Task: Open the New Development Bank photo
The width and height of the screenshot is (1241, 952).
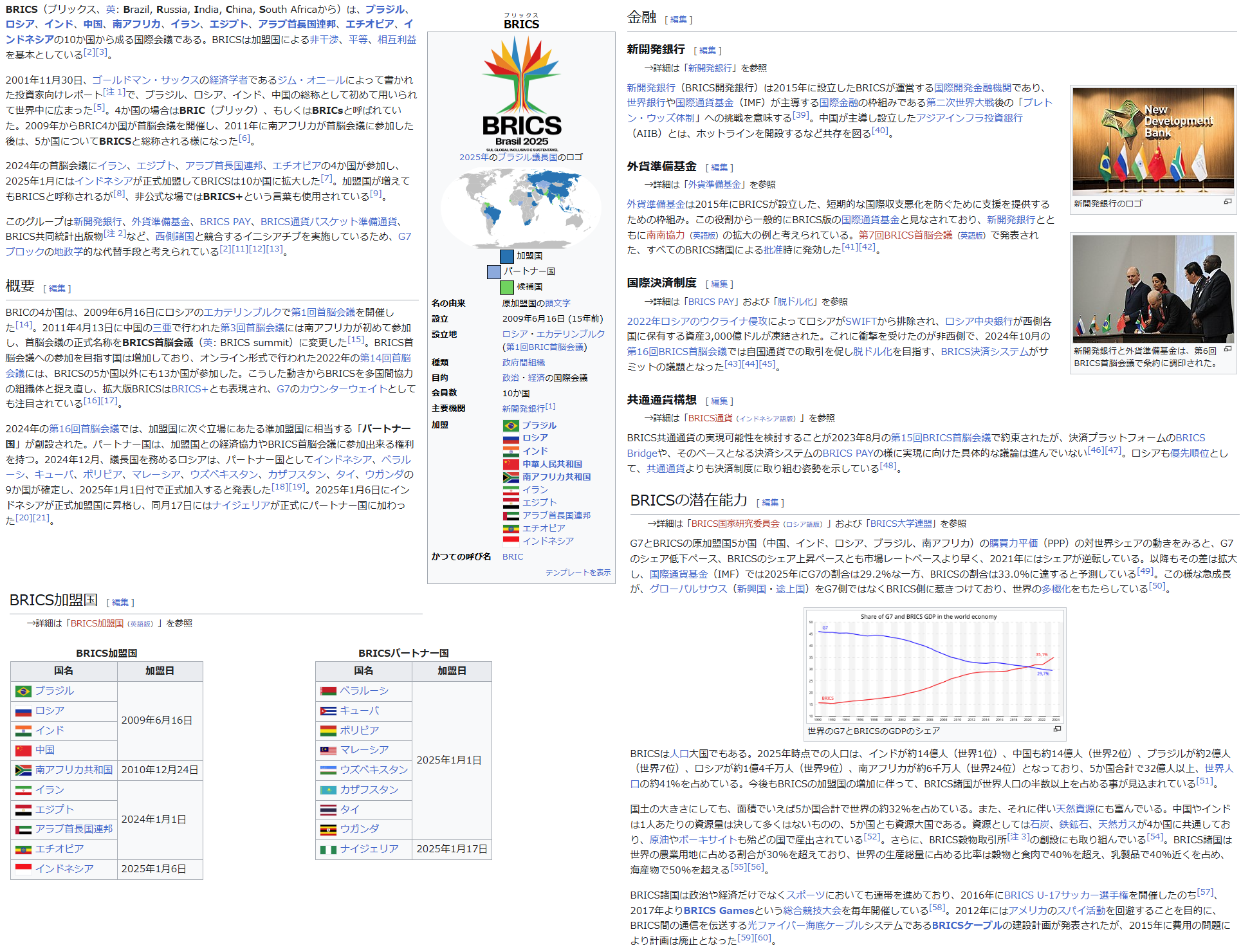Action: (x=1153, y=142)
